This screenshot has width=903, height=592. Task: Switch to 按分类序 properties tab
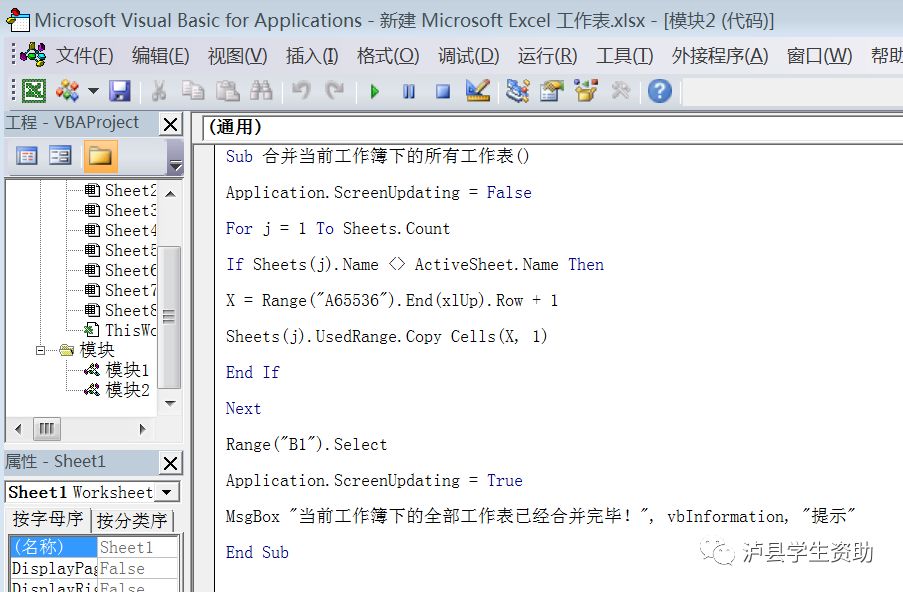tap(132, 520)
